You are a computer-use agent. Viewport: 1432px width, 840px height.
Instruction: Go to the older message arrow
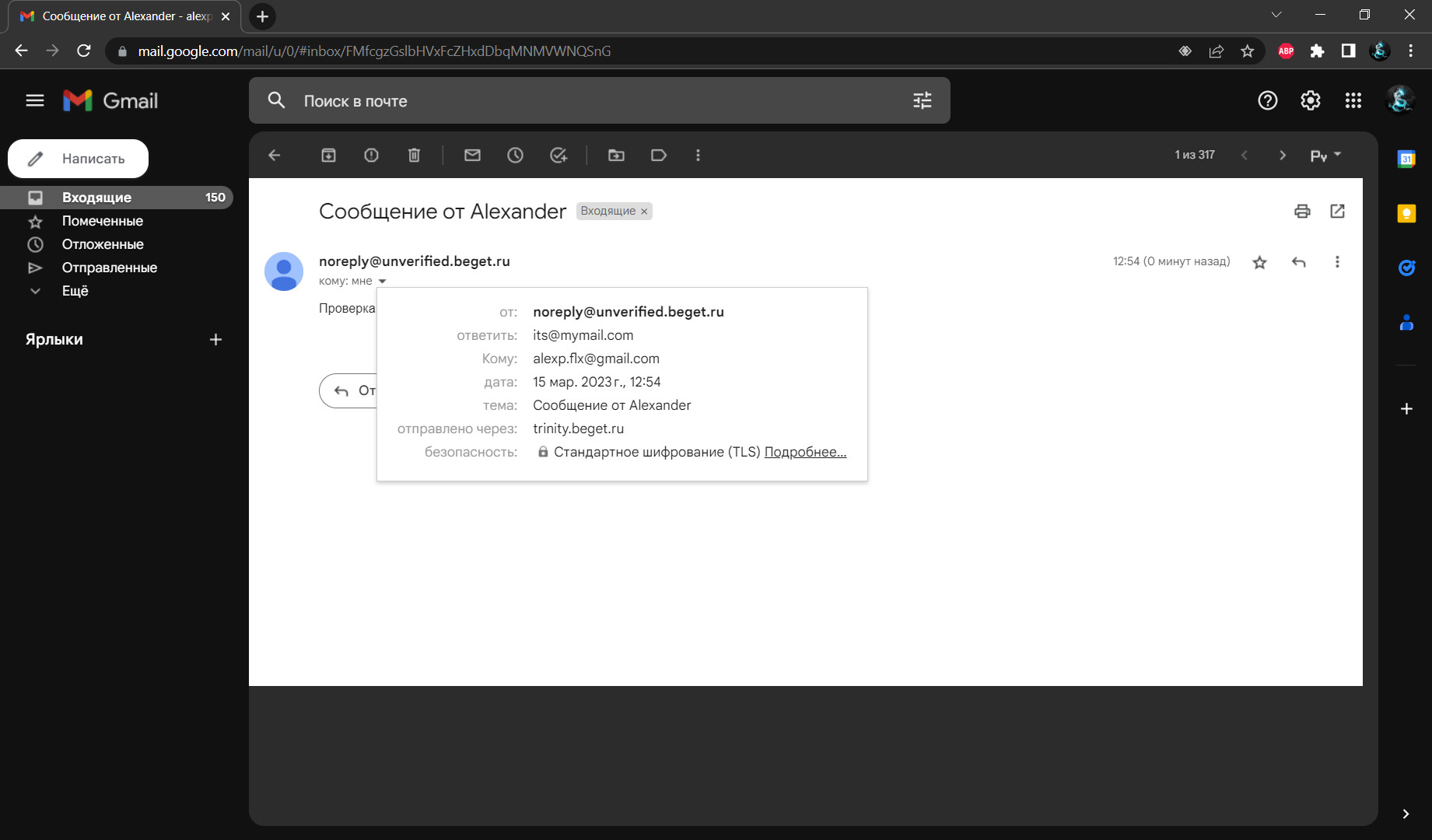click(1283, 155)
